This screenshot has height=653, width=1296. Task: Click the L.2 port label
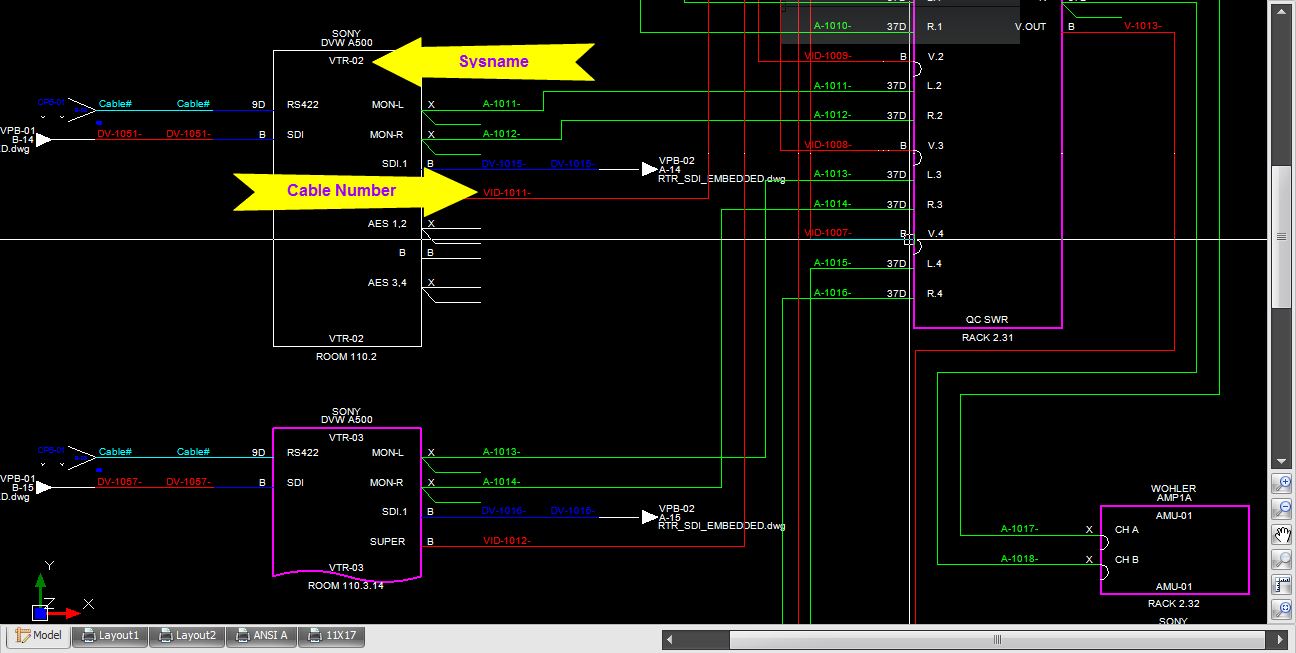coord(935,86)
